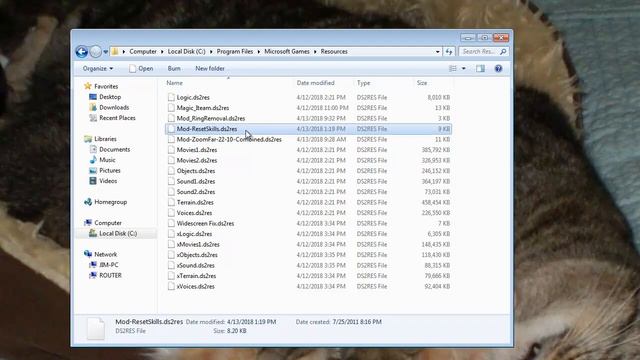Open the recent locations dropdown arrow
The image size is (640, 360).
106,52
